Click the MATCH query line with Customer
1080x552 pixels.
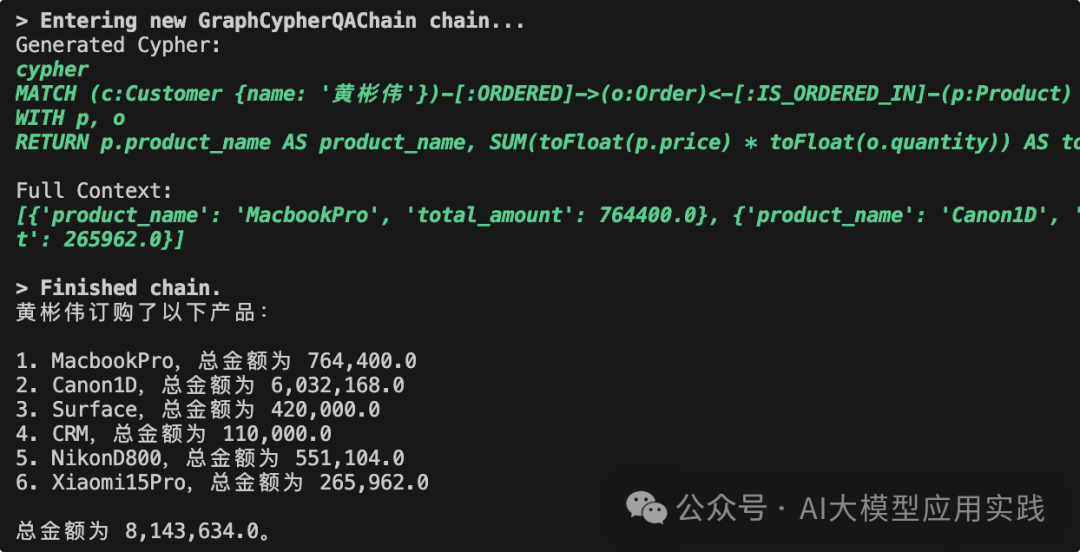(x=540, y=94)
